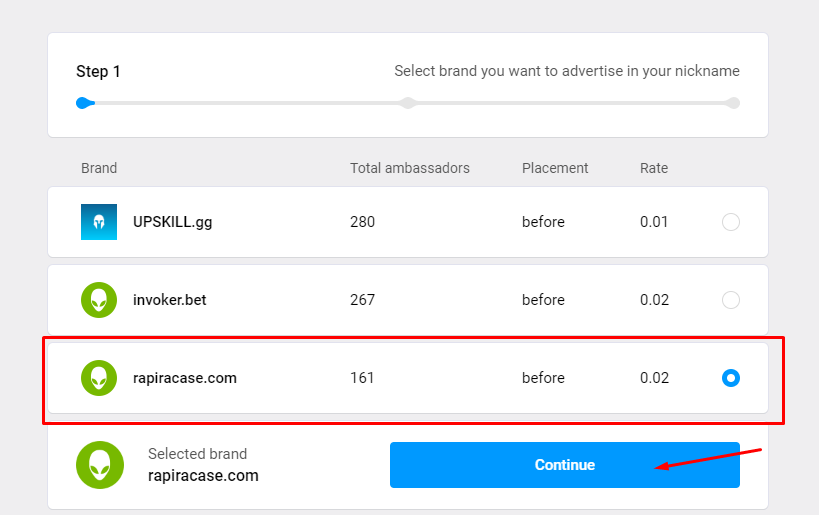Viewport: 819px width, 515px height.
Task: Click the large Selected brand logo icon
Action: pos(100,465)
